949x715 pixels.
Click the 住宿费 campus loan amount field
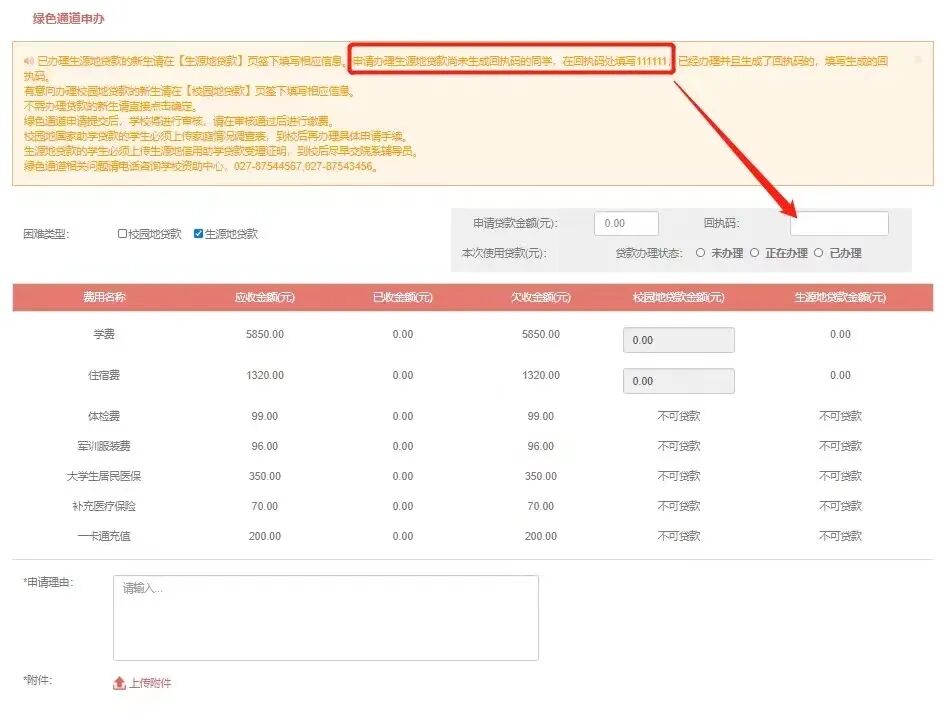tap(678, 380)
